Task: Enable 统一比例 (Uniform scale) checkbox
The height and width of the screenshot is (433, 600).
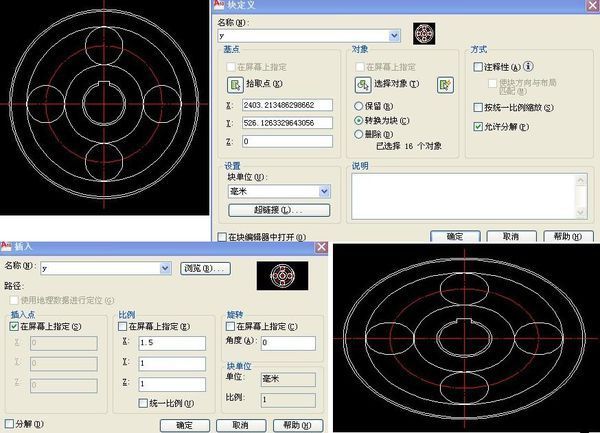Action: pos(143,403)
